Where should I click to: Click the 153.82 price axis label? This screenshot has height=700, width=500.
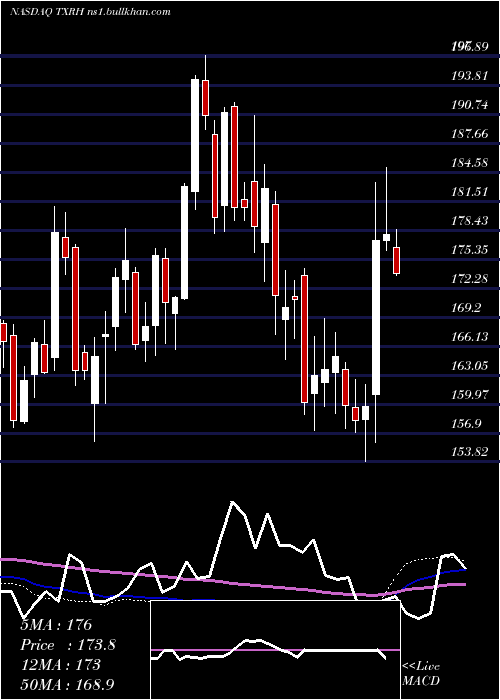469,452
